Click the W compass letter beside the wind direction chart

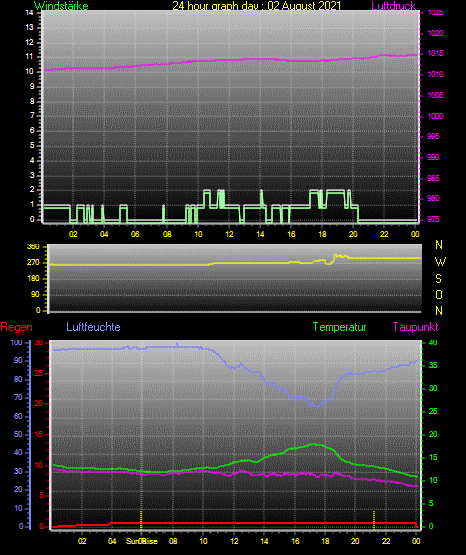click(440, 262)
